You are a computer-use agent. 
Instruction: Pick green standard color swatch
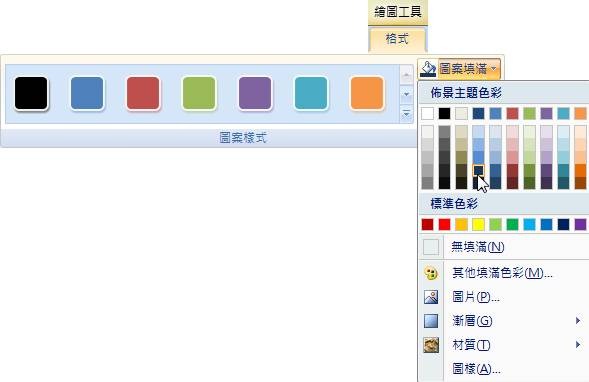coord(512,225)
